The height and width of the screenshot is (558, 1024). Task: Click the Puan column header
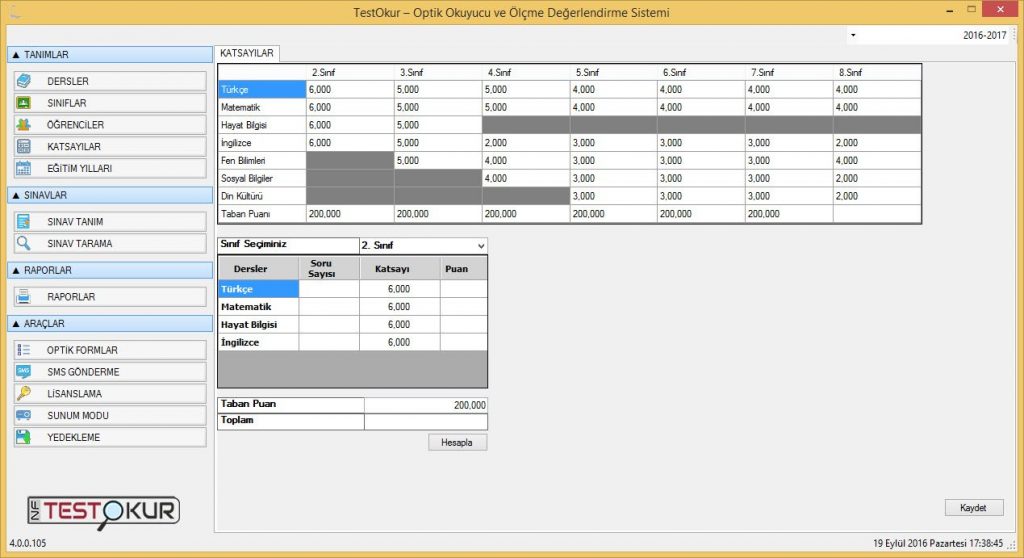tap(463, 269)
